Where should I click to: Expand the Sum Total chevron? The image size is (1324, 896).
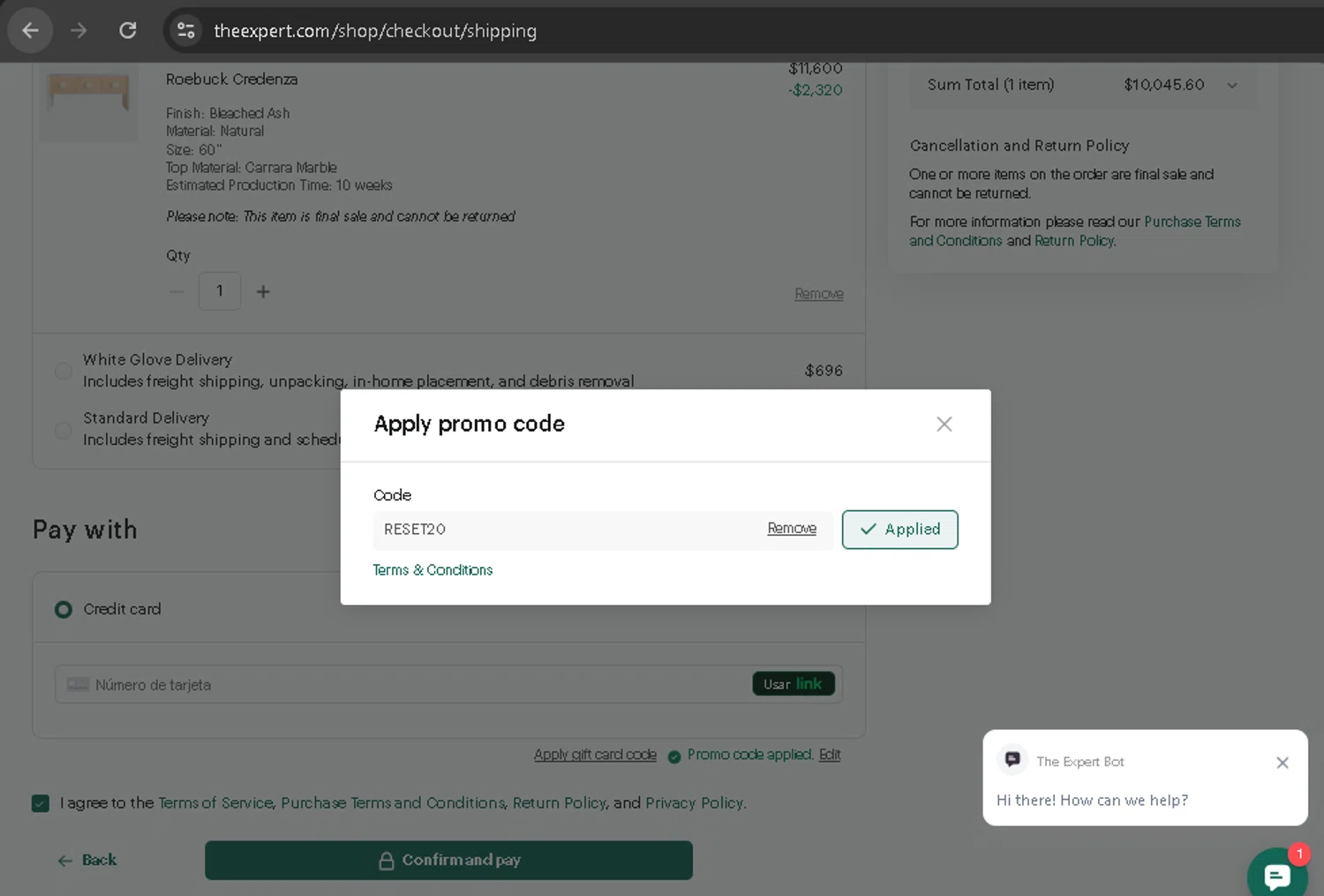pyautogui.click(x=1232, y=86)
